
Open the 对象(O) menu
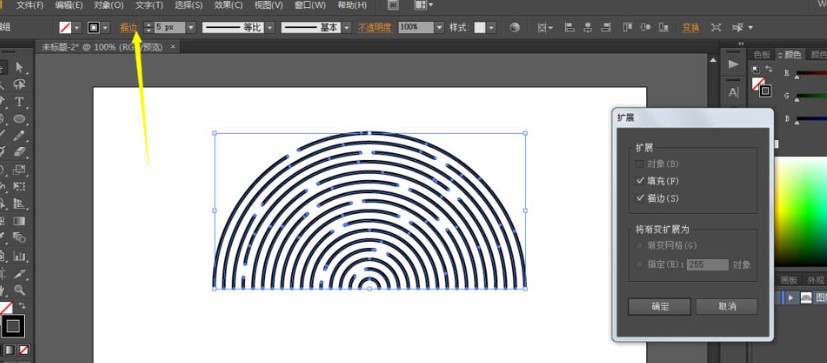point(109,5)
